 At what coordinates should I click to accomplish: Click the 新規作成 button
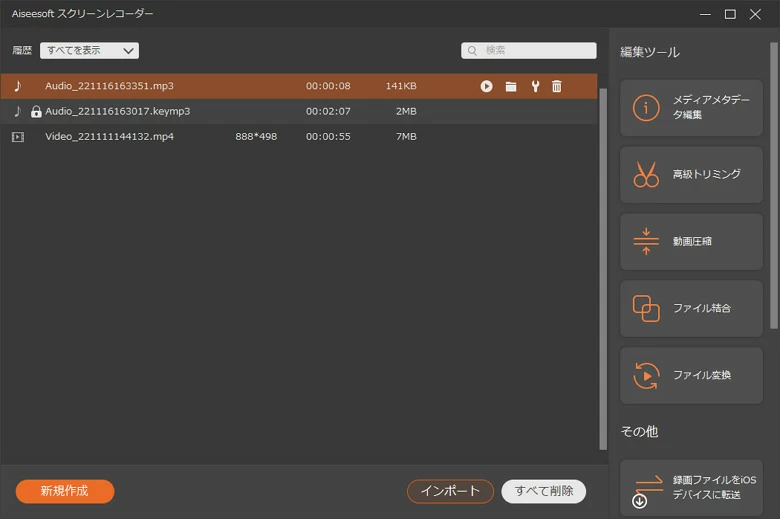65,491
